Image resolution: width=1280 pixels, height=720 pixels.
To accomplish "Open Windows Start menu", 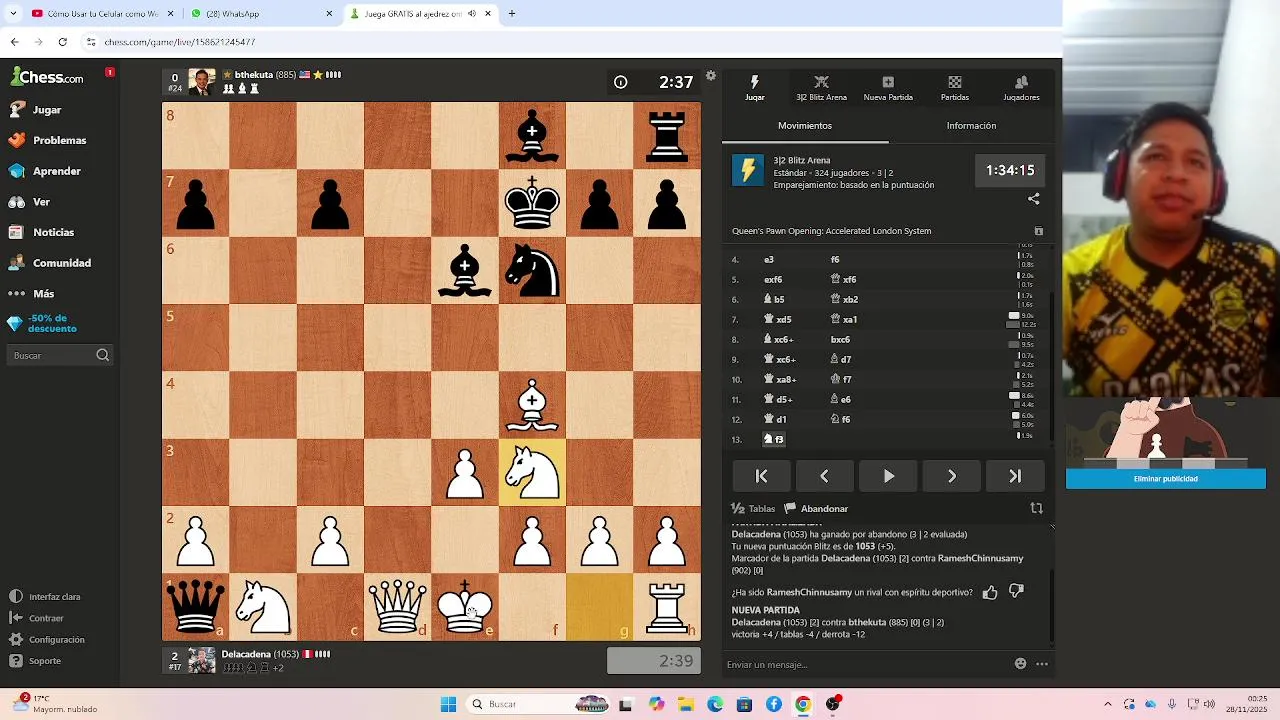I will click(x=448, y=704).
